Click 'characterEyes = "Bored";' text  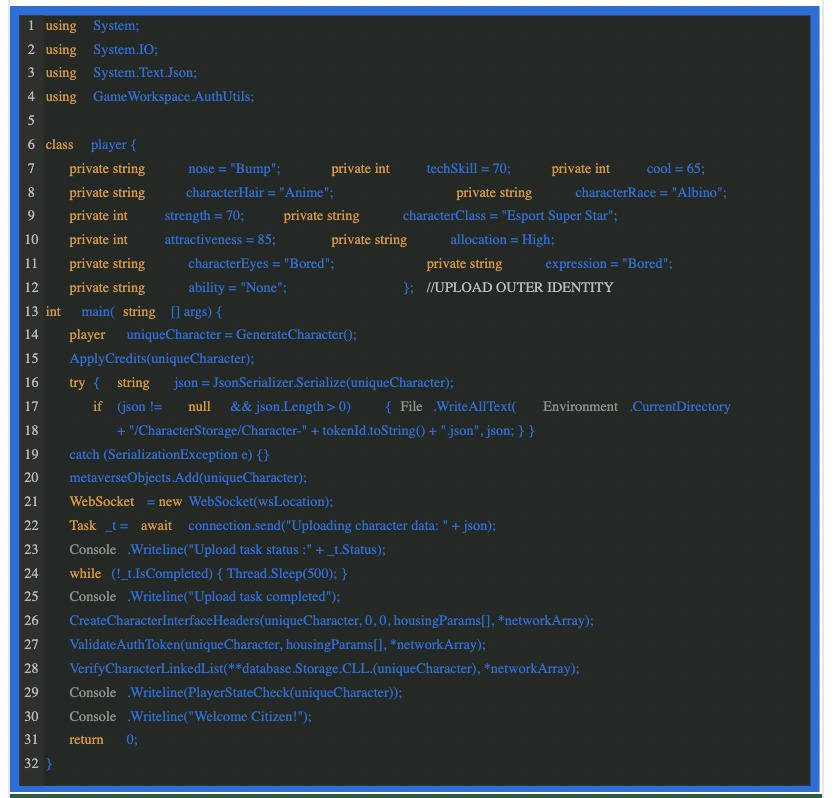[261, 263]
